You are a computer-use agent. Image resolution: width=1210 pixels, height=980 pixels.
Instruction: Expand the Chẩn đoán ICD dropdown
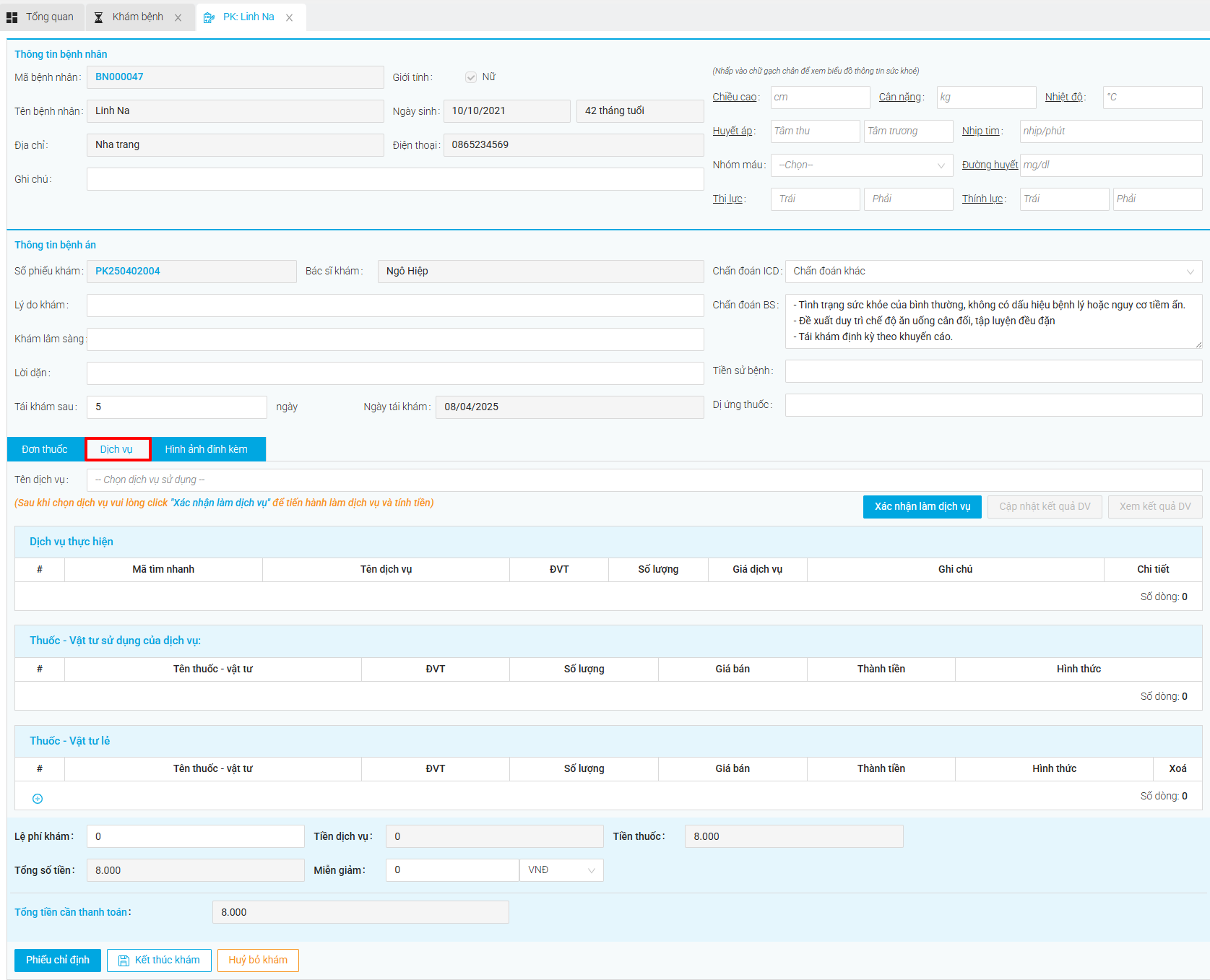(x=993, y=272)
